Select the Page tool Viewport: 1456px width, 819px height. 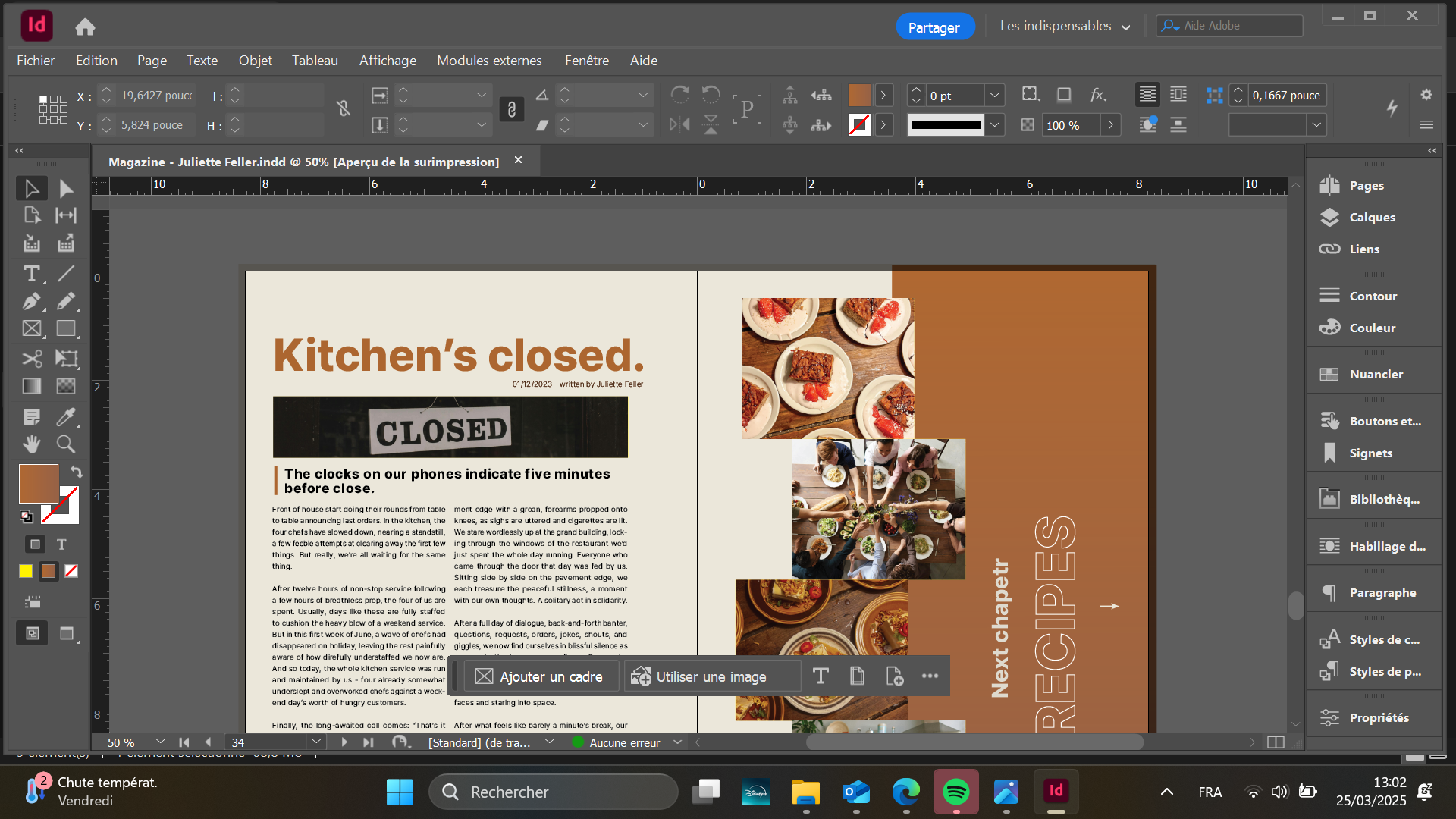point(32,215)
